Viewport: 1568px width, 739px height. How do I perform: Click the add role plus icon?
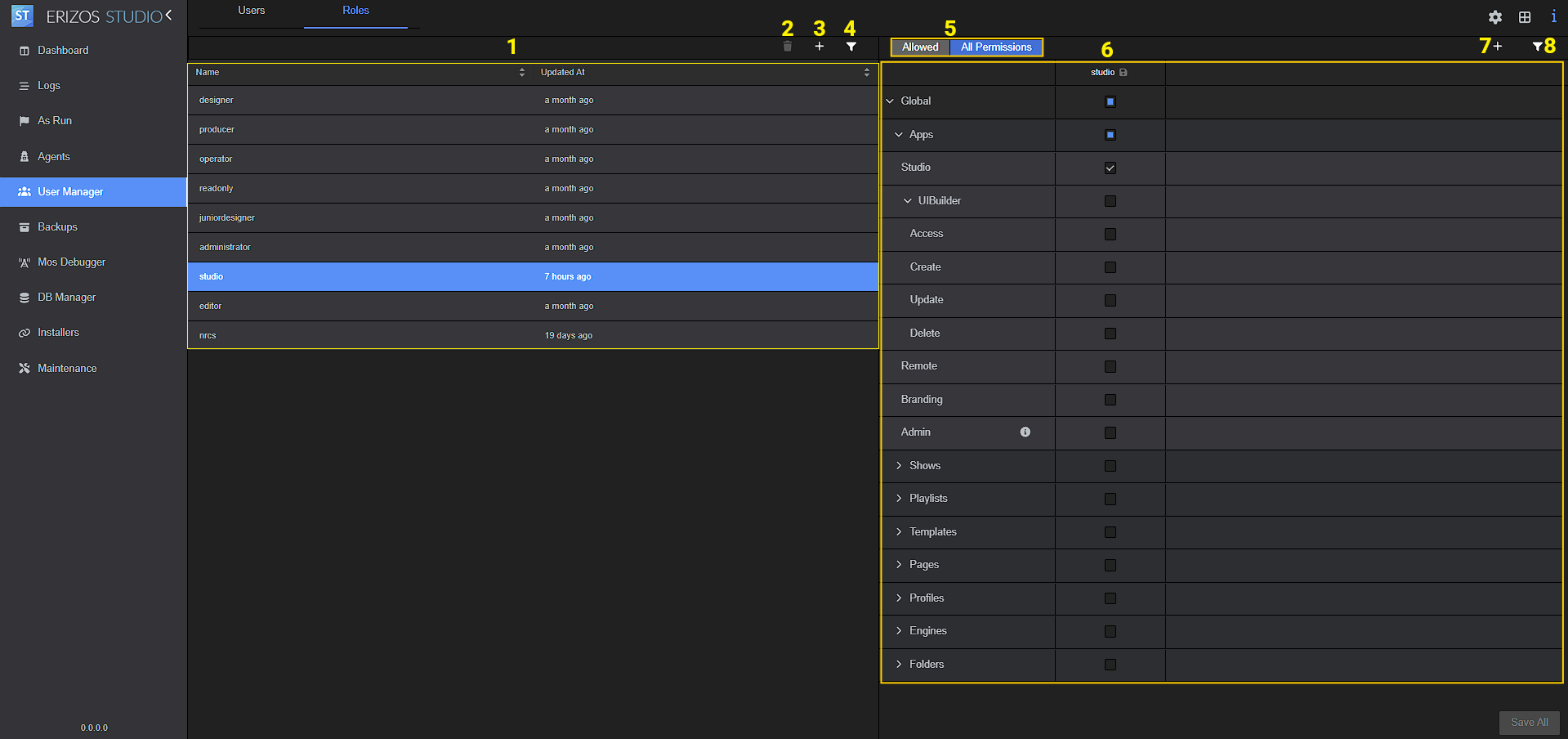[x=819, y=47]
